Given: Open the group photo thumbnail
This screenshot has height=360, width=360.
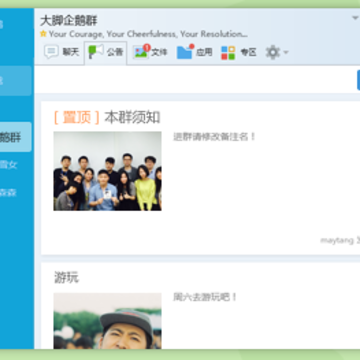Looking at the screenshot, I should tap(107, 171).
